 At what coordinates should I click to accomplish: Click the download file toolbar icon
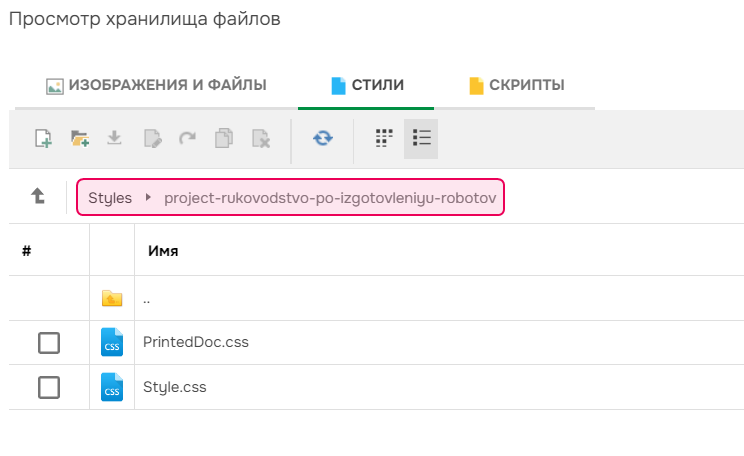click(114, 138)
